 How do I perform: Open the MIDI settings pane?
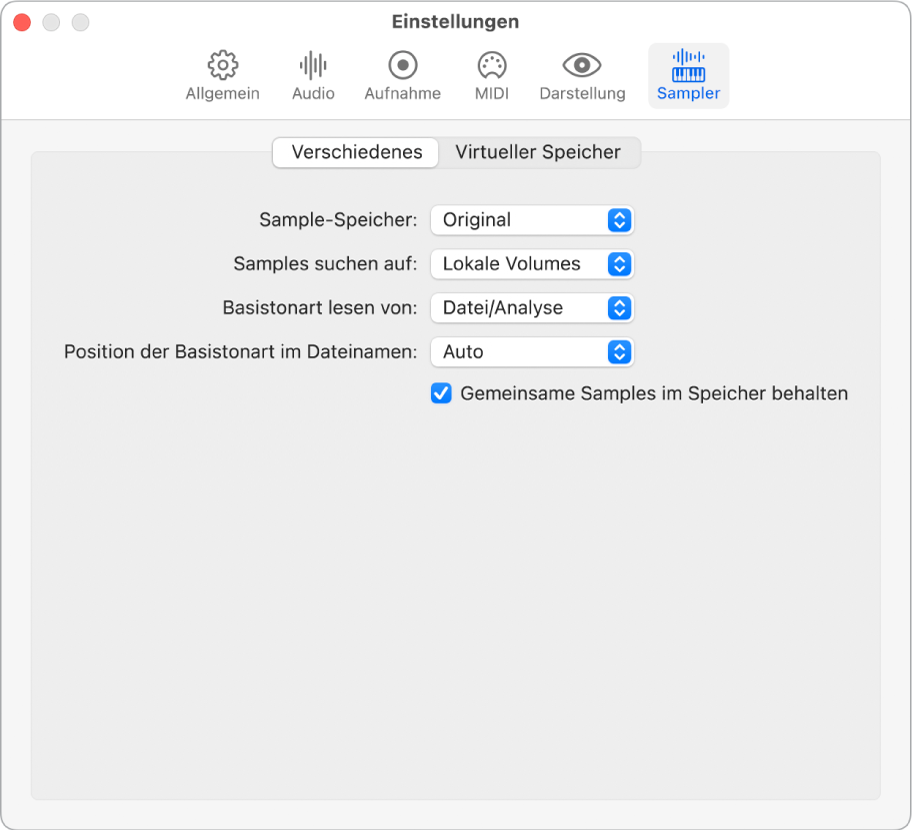[490, 75]
